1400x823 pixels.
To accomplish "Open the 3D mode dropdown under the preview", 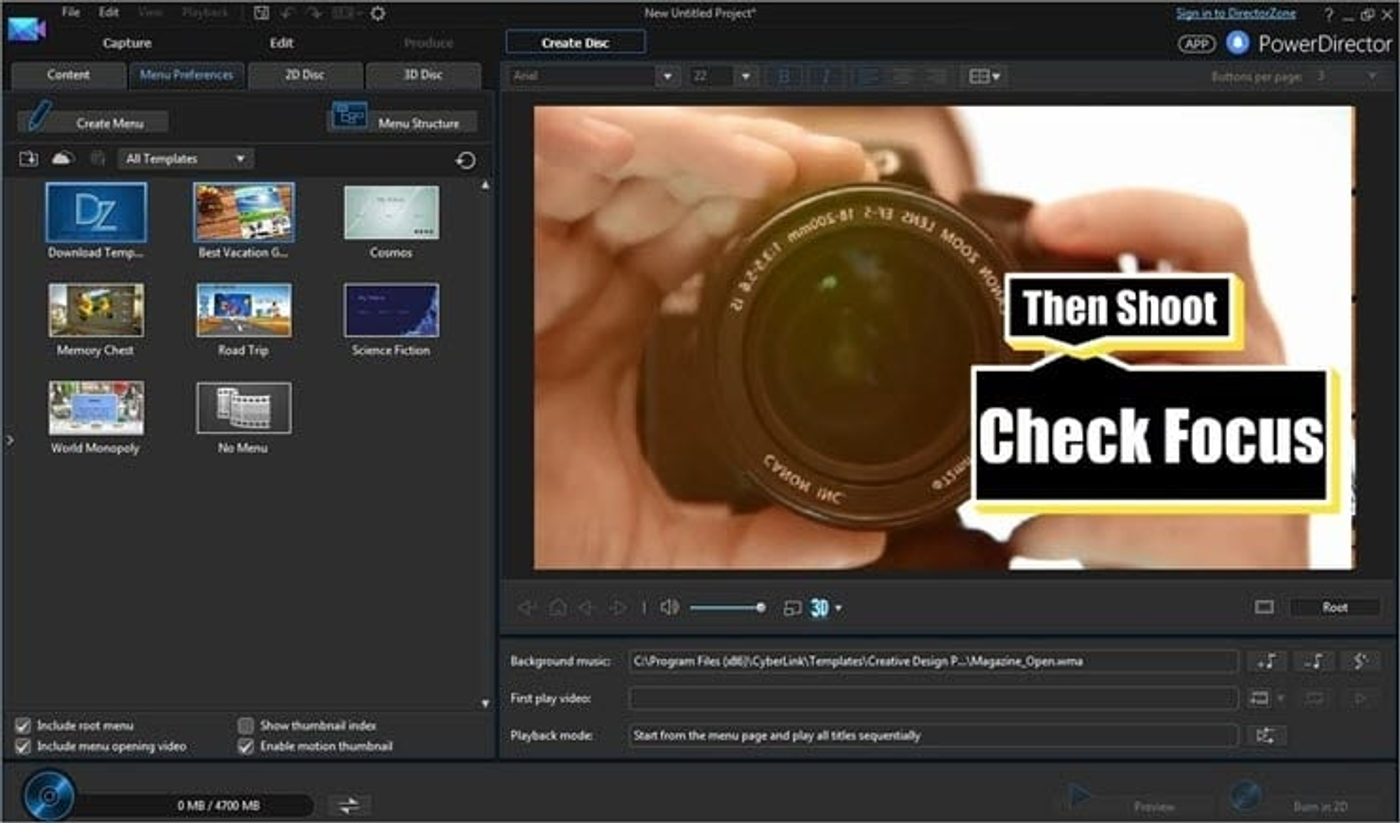I will point(824,606).
